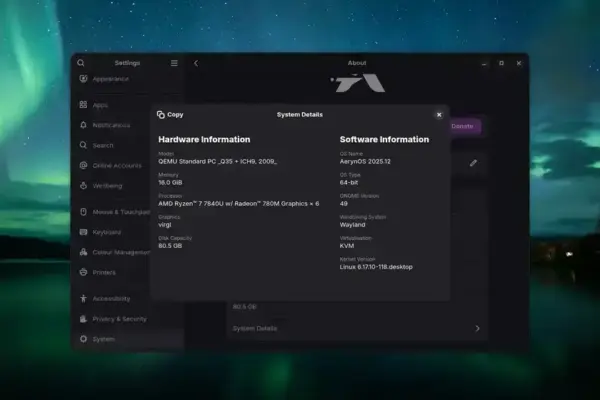Viewport: 600px width, 400px height.
Task: Click the purple Donate button
Action: (464, 126)
